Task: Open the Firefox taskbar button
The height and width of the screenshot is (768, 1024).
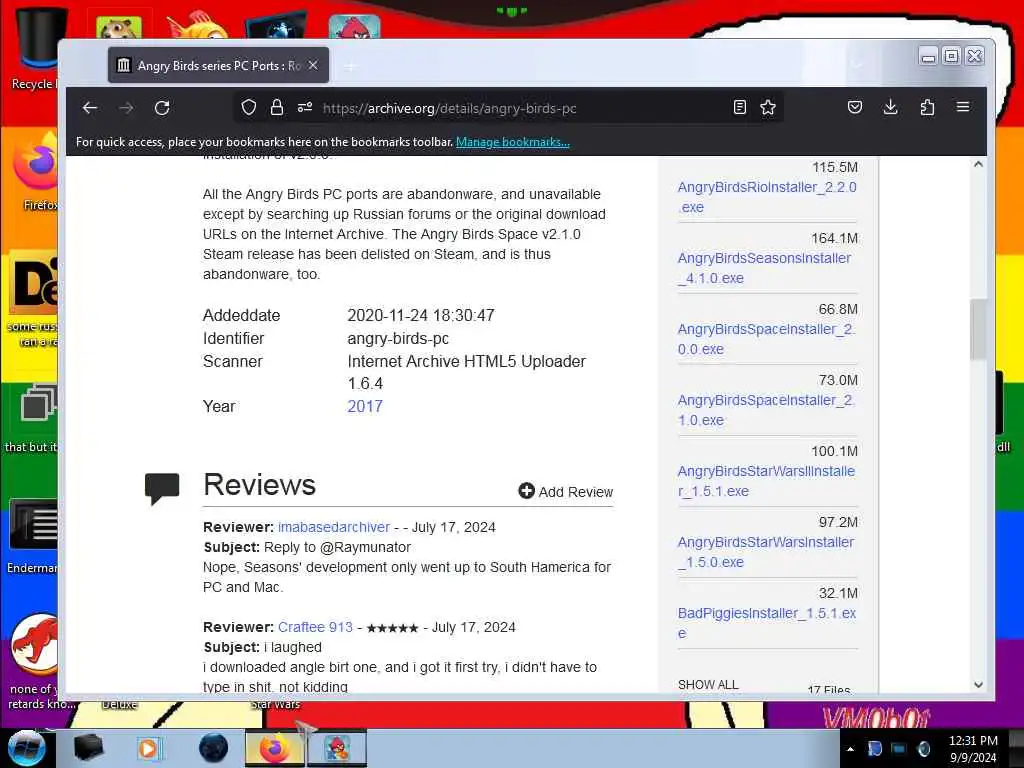Action: point(274,748)
